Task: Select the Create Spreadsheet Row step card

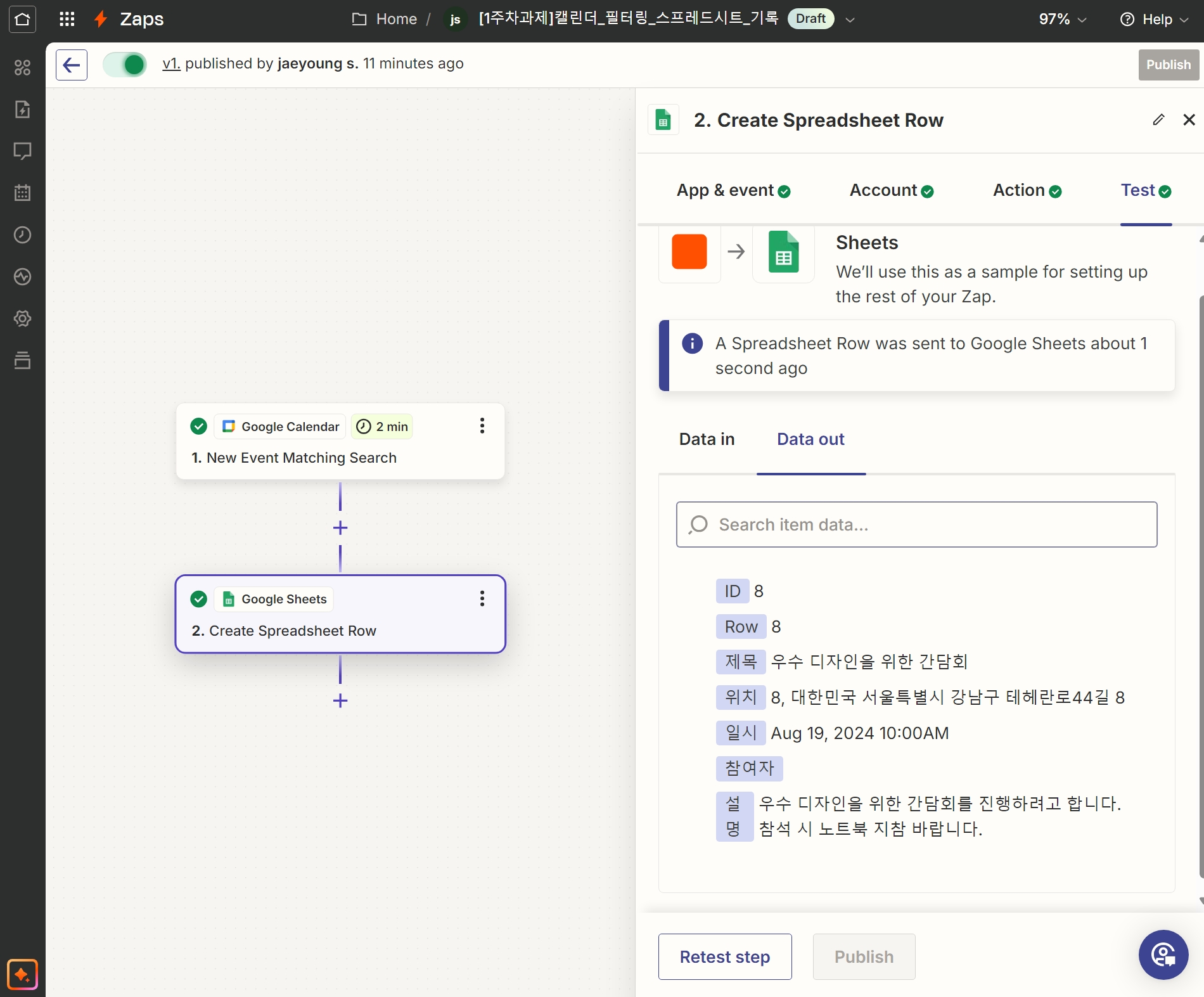Action: (x=340, y=614)
